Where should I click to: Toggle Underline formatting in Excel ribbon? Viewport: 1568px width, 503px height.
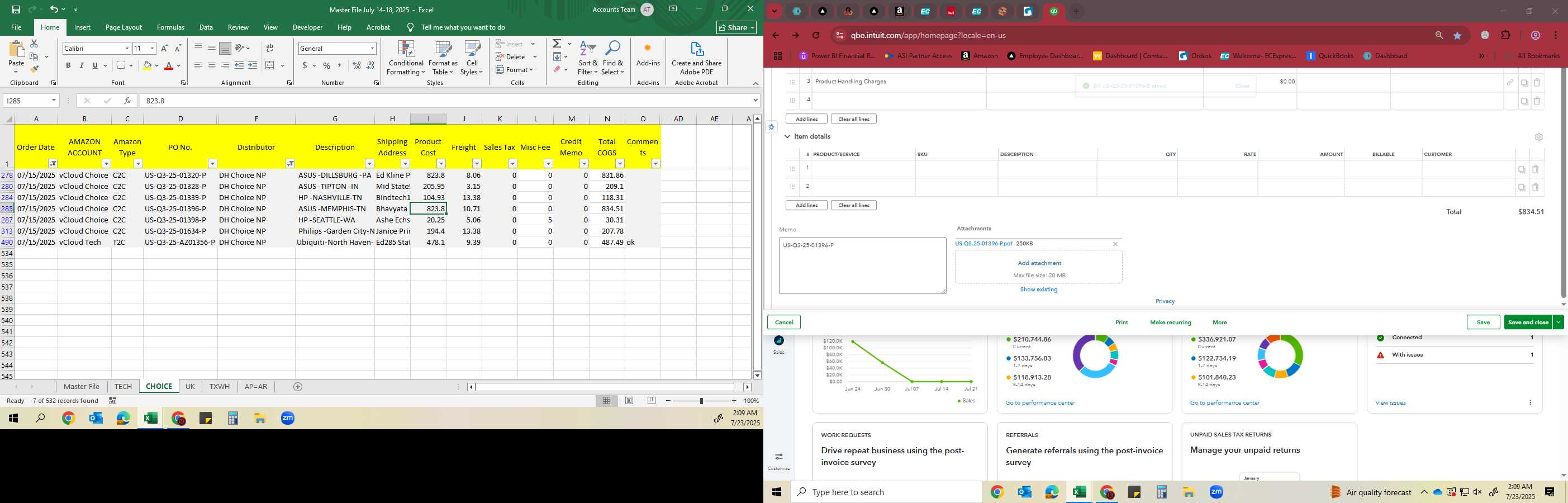95,65
